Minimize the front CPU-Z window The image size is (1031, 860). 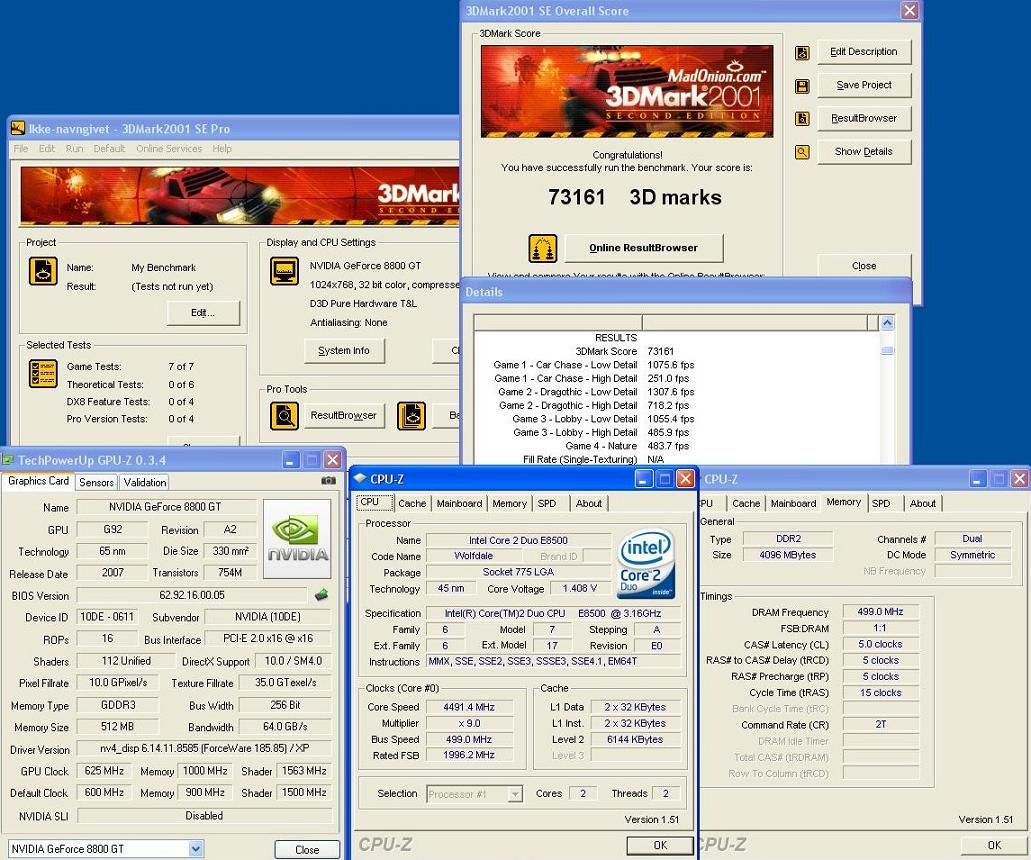644,479
